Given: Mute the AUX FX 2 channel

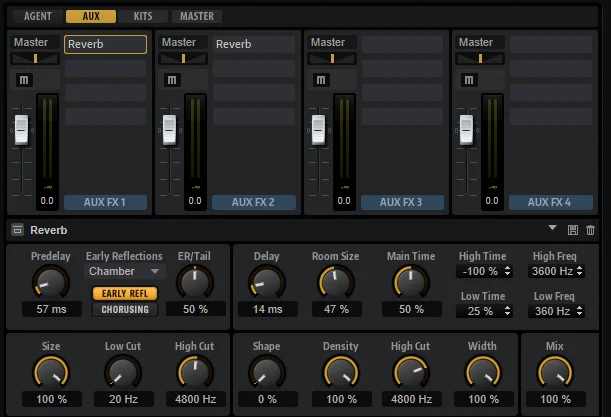Looking at the screenshot, I should 172,80.
